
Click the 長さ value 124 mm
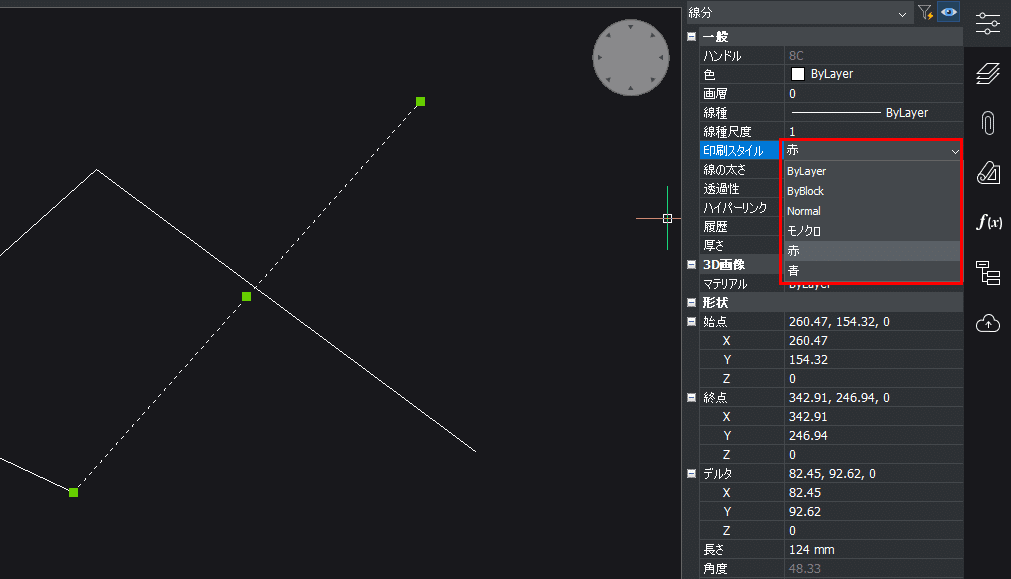point(873,549)
